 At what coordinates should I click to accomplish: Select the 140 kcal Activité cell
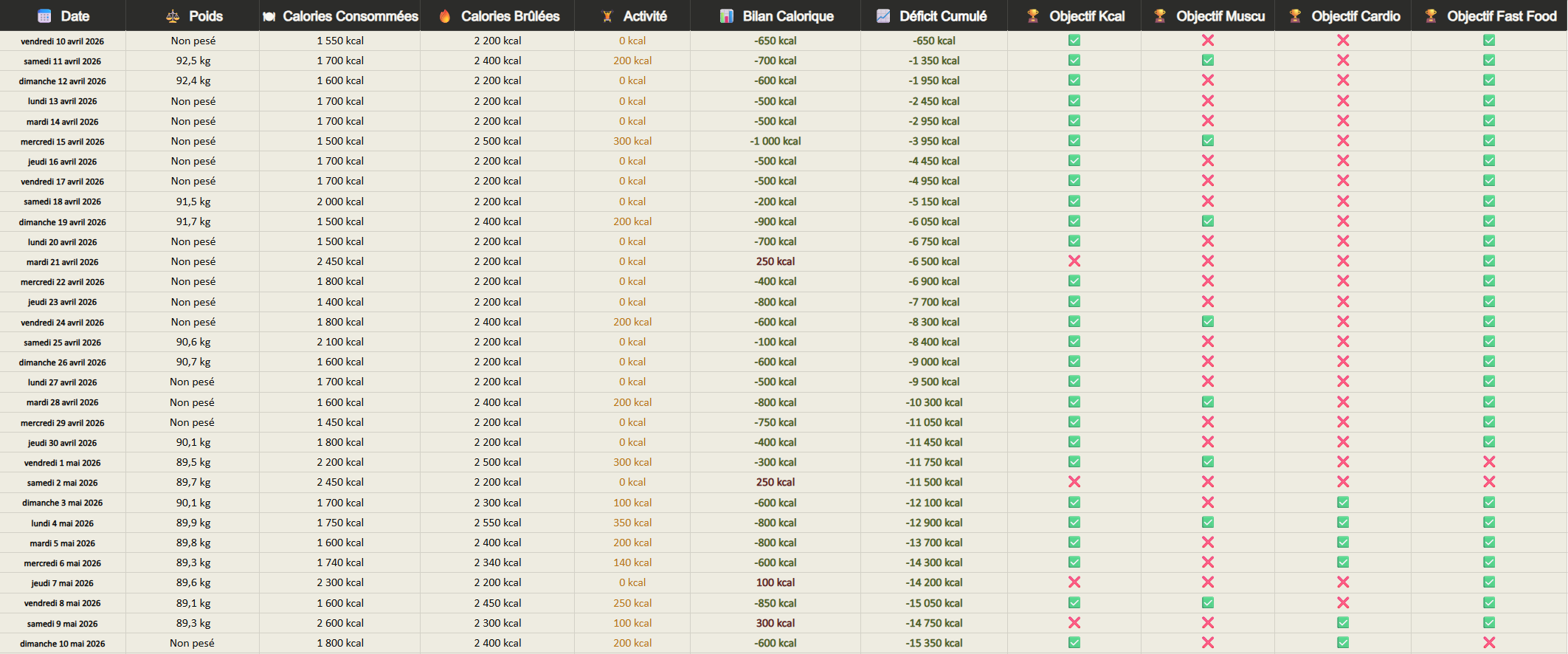coord(632,562)
